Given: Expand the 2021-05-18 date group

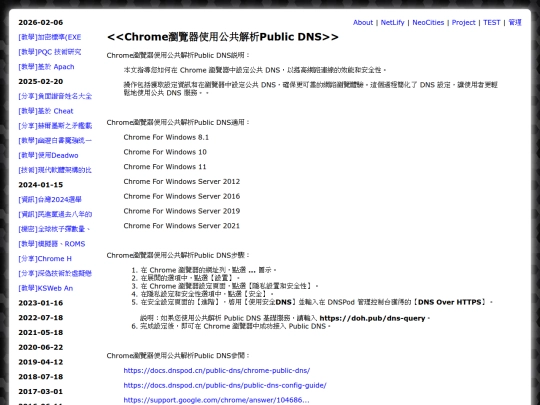Looking at the screenshot, I should click(x=41, y=332).
